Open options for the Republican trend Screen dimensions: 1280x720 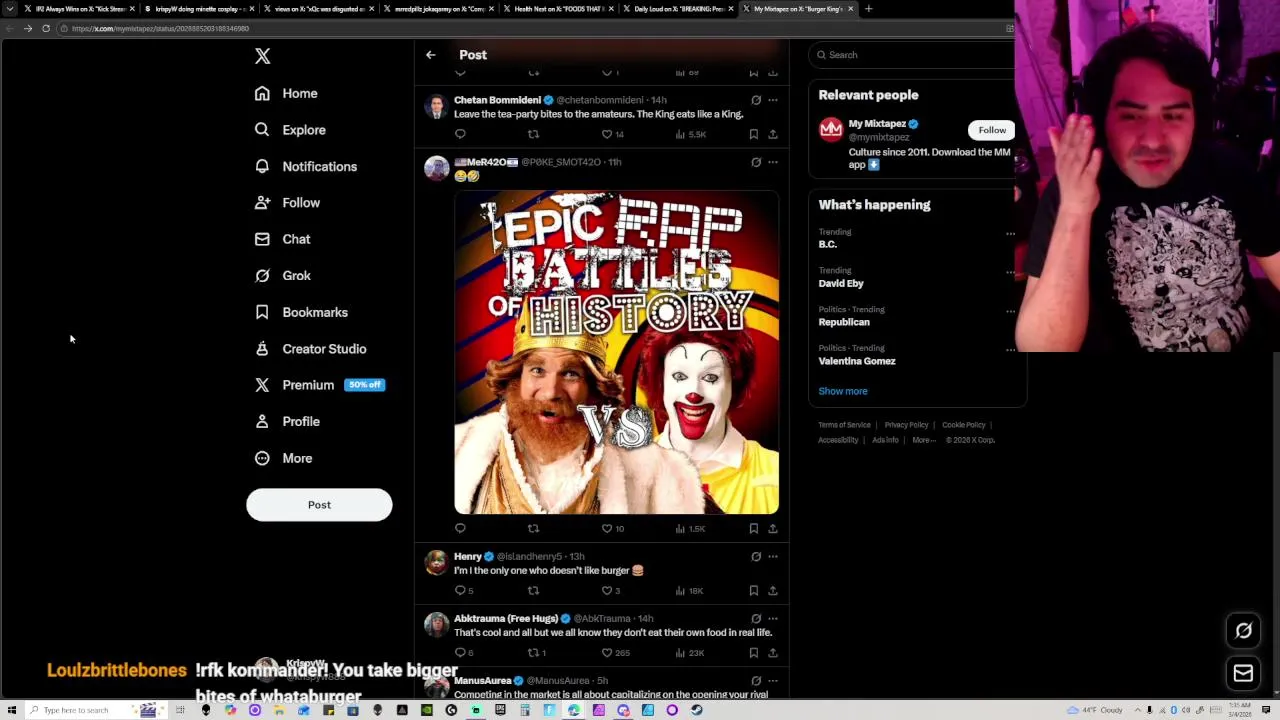(1010, 311)
